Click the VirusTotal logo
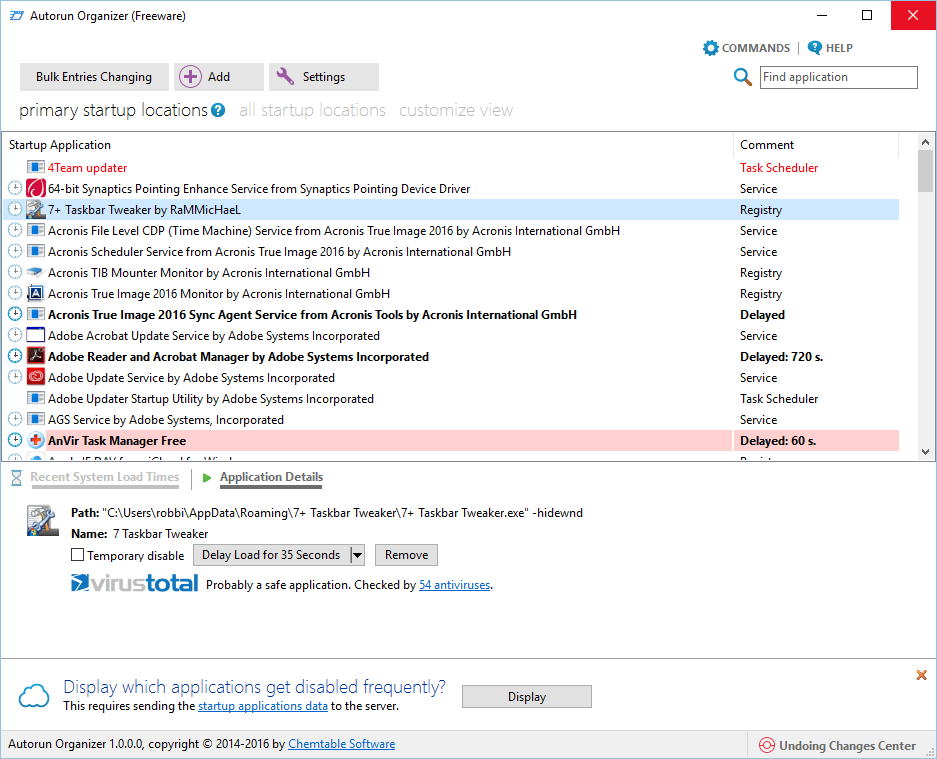This screenshot has height=759, width=937. click(134, 583)
